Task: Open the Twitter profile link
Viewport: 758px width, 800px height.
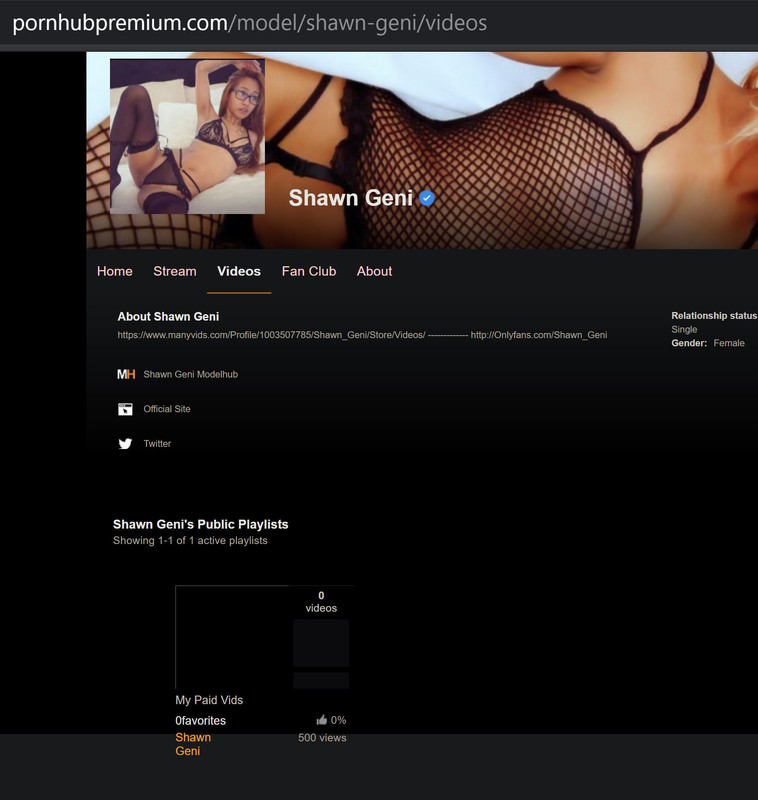Action: coord(157,444)
